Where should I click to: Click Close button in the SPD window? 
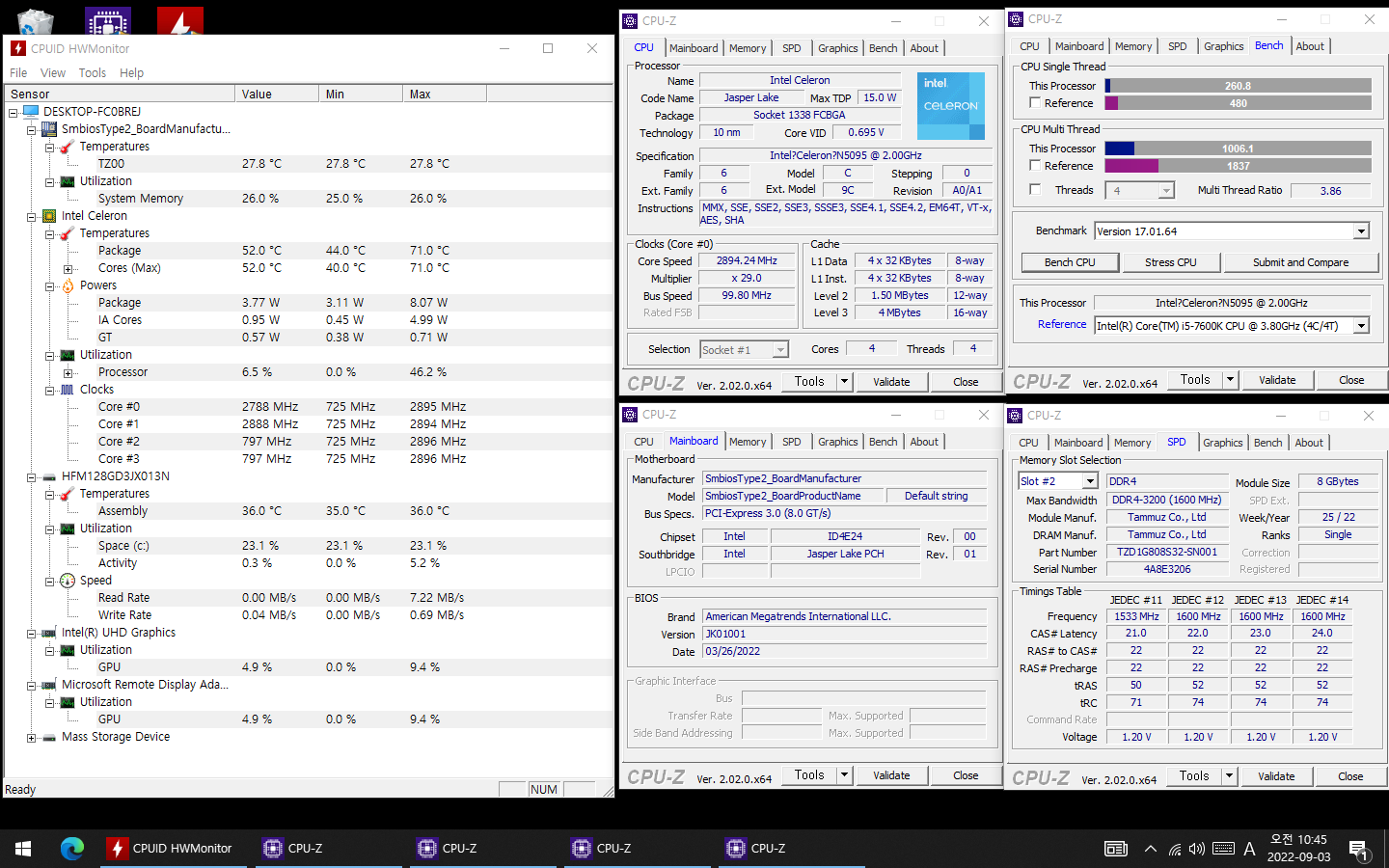(x=1350, y=776)
